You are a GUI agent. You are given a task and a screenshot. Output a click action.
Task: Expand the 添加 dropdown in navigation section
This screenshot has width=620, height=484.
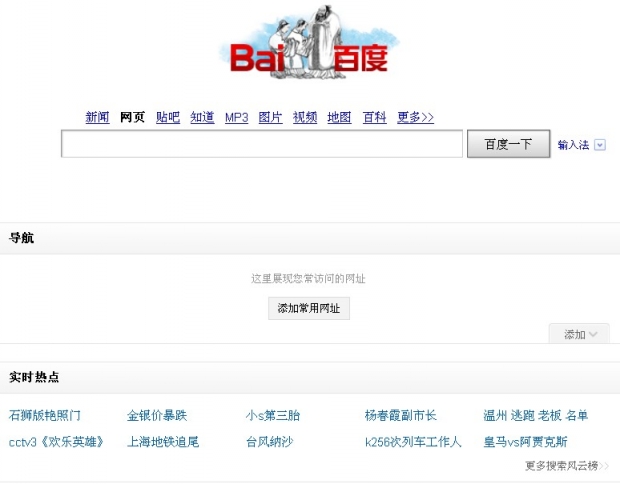(579, 335)
